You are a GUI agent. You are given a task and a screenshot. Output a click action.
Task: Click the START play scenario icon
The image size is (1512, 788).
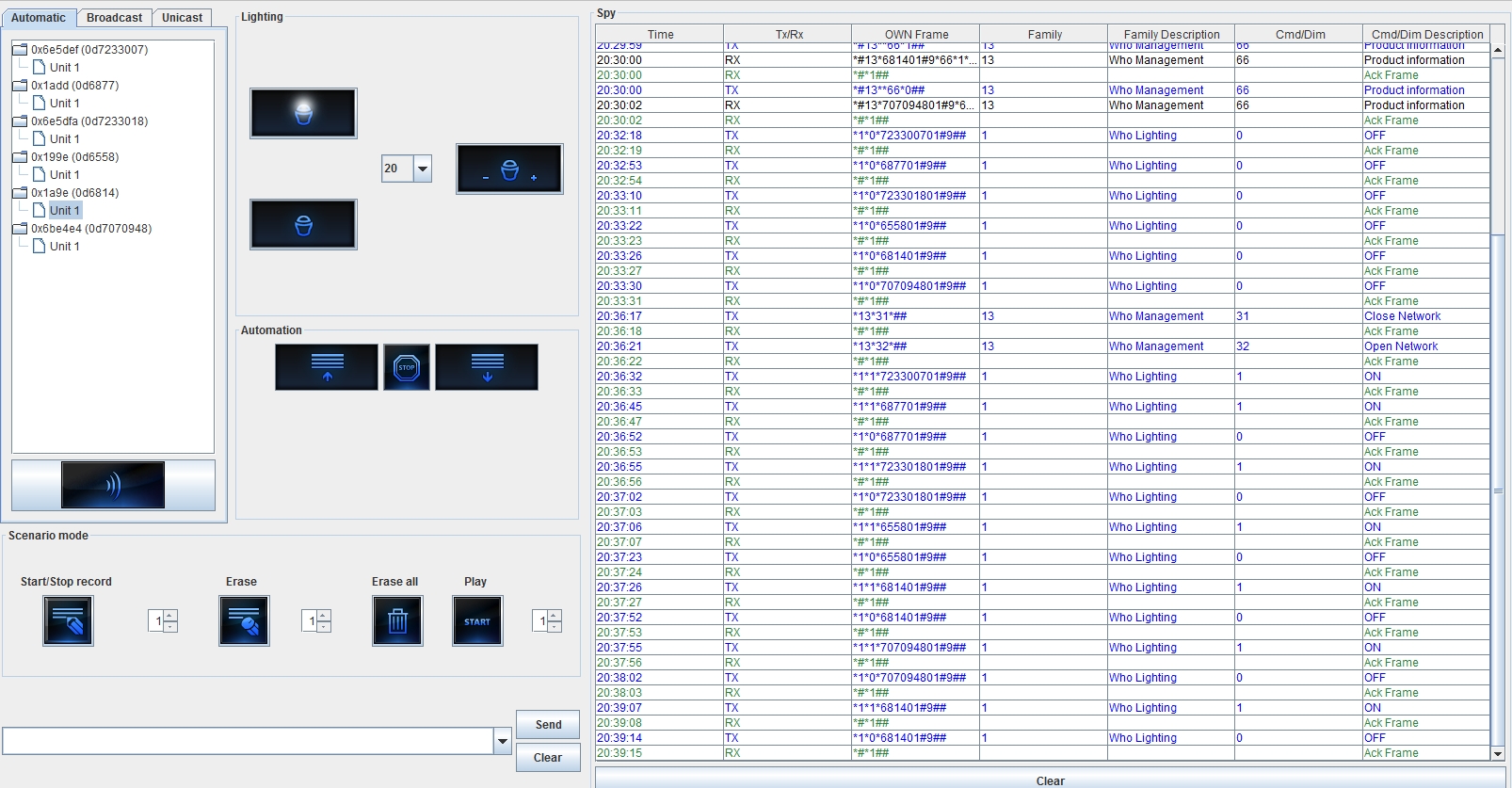(x=477, y=620)
